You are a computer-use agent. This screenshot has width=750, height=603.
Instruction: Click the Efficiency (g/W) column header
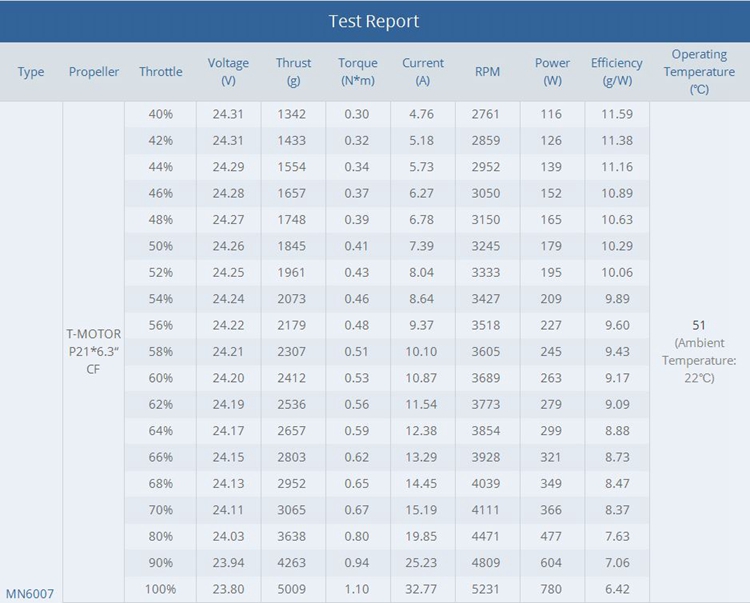616,72
